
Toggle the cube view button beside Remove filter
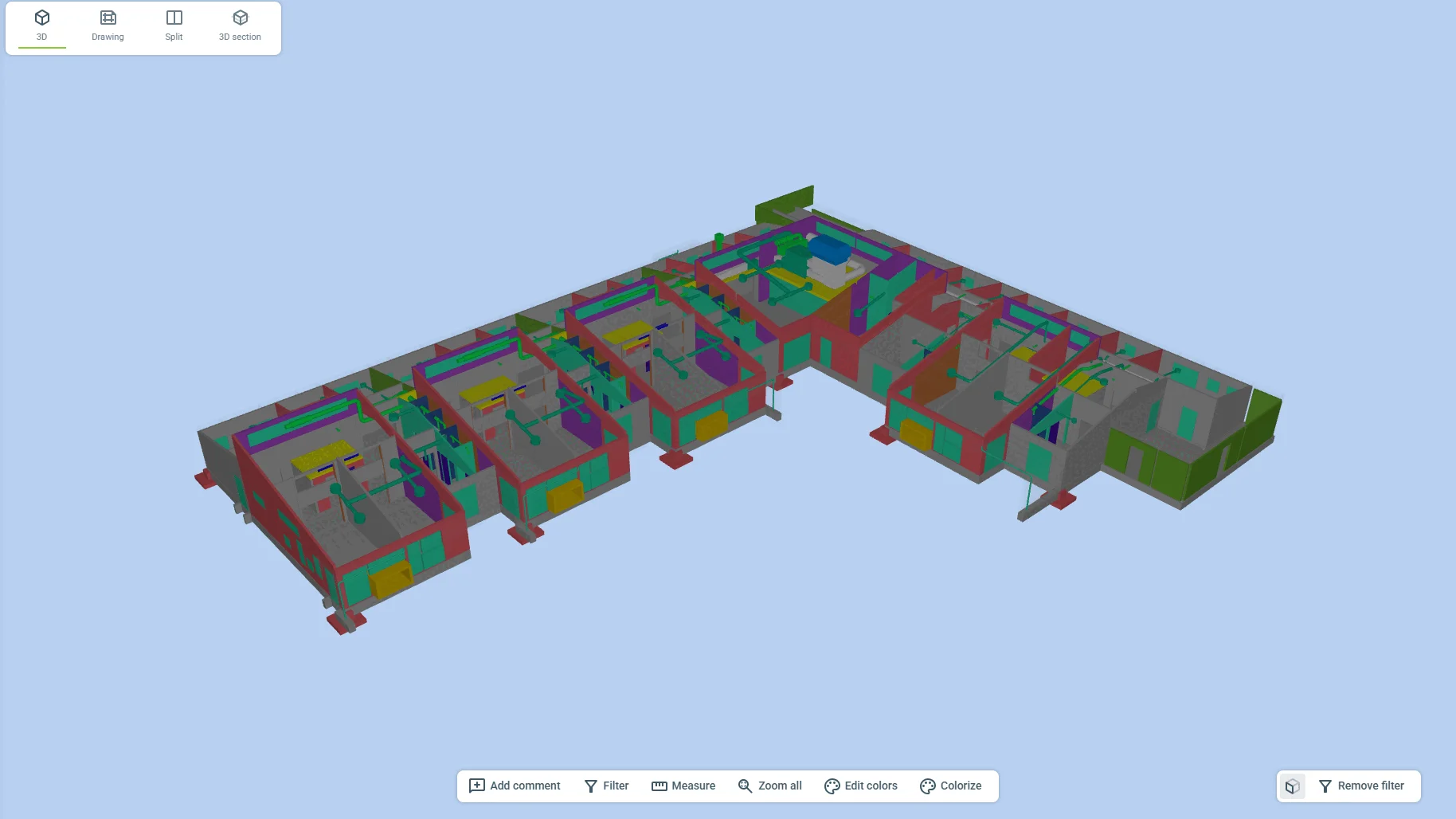[x=1292, y=786]
